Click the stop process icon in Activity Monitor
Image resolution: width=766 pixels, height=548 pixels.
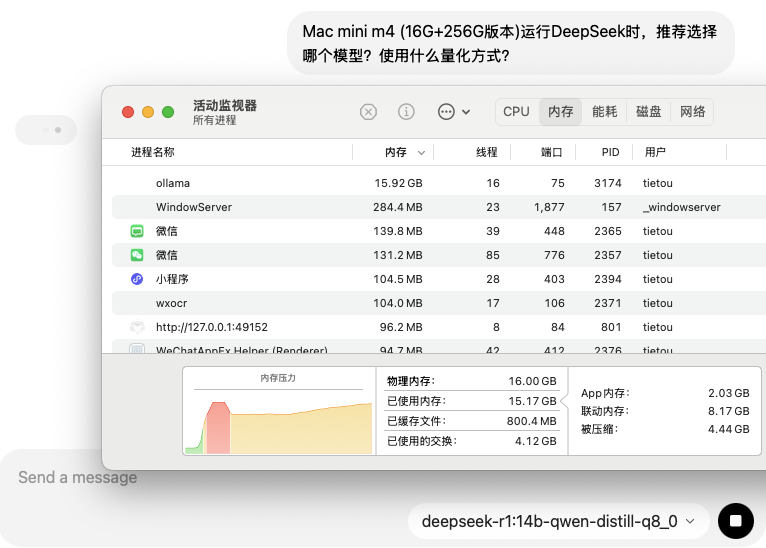point(368,112)
